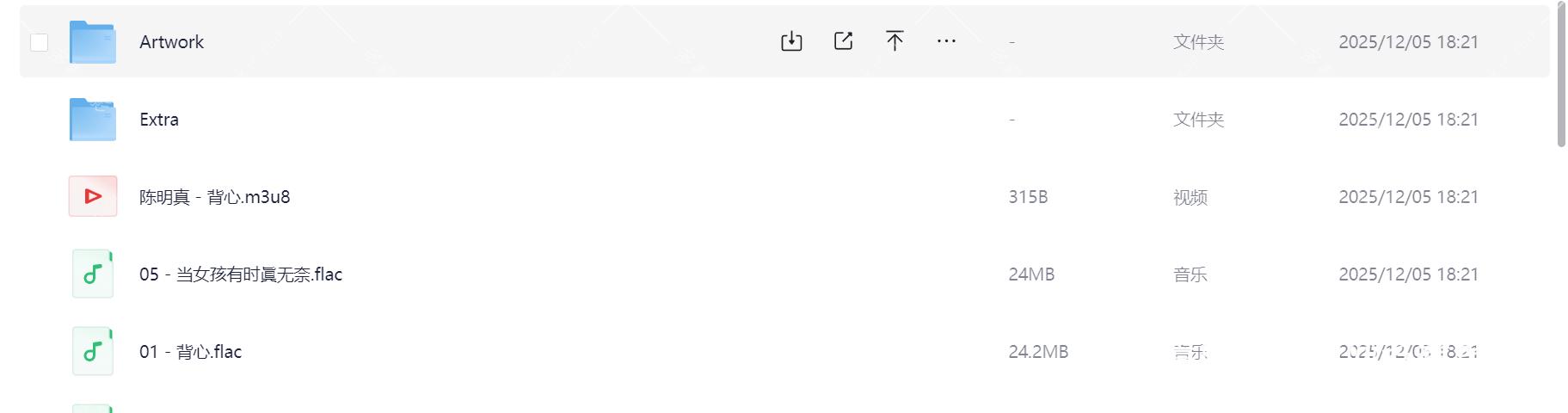Play the 陈明真 - 背心.m3u8 file
The width and height of the screenshot is (1568, 413).
[x=215, y=197]
